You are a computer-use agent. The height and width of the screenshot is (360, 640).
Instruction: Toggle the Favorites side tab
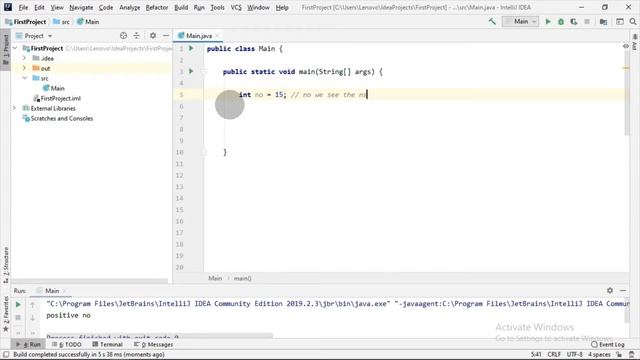click(x=6, y=314)
